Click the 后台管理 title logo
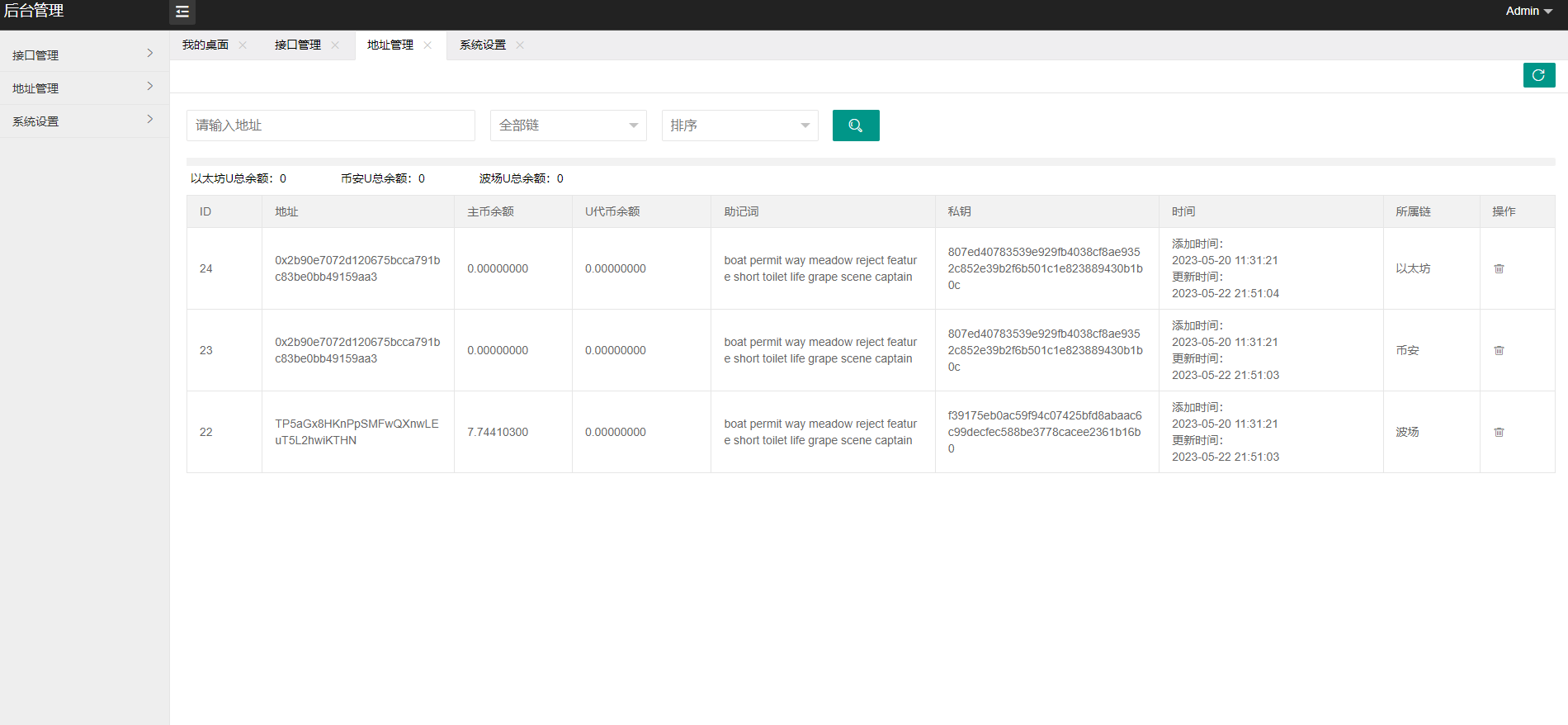This screenshot has height=725, width=1568. tap(35, 12)
